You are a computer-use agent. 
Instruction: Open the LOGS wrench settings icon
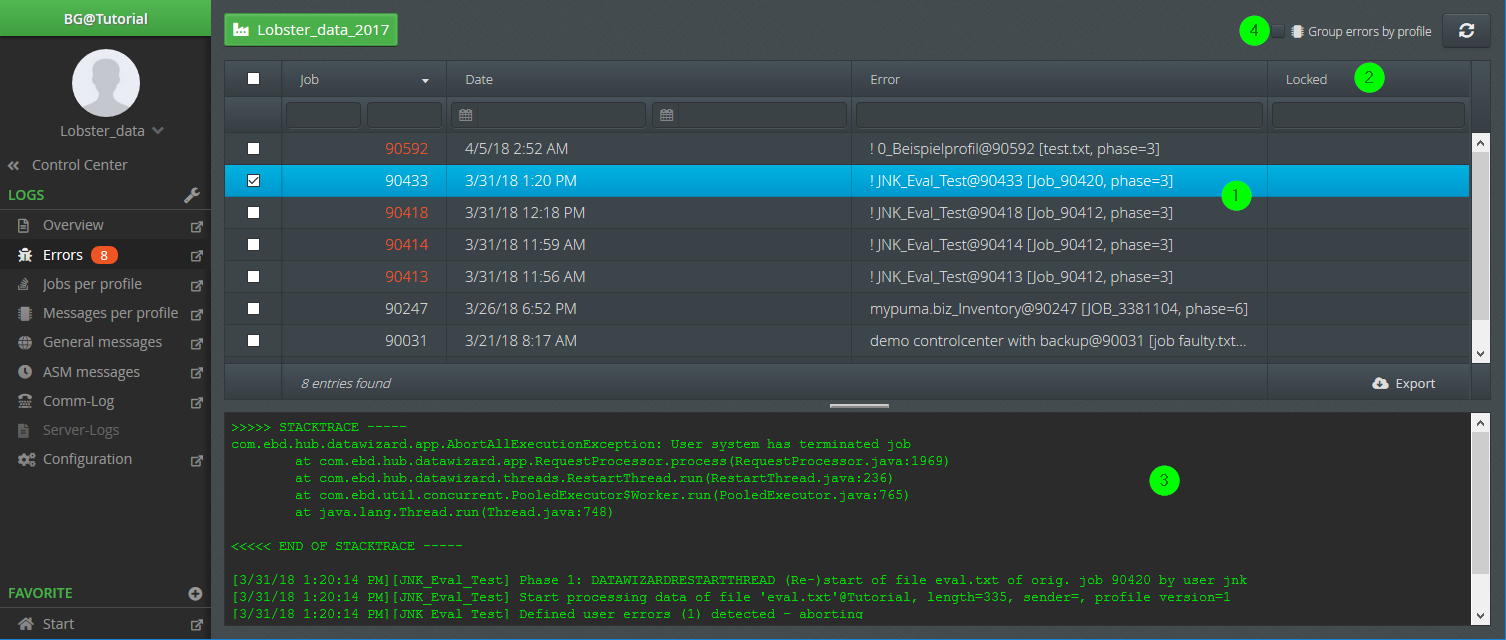(194, 195)
